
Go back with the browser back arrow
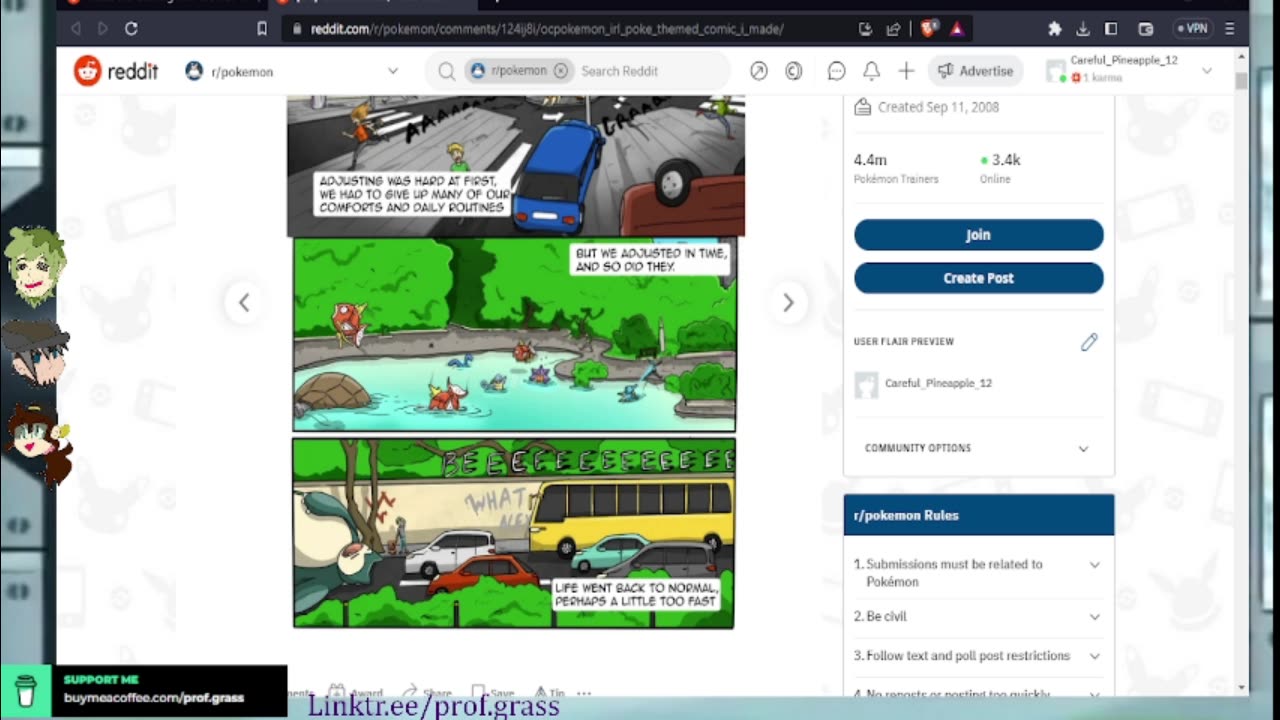tap(76, 29)
